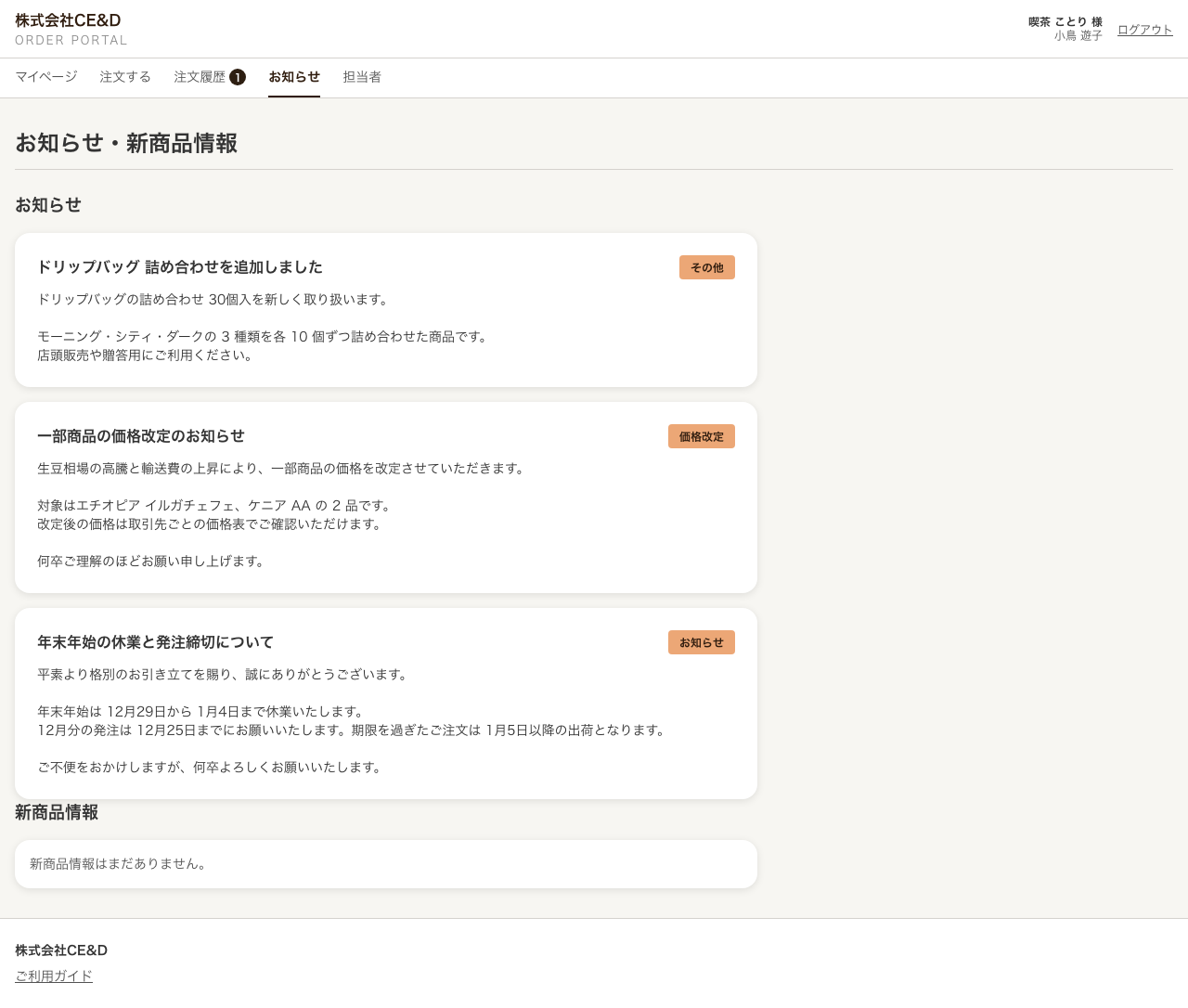Open the マイページ tab
This screenshot has width=1188, height=1008.
pyautogui.click(x=46, y=77)
